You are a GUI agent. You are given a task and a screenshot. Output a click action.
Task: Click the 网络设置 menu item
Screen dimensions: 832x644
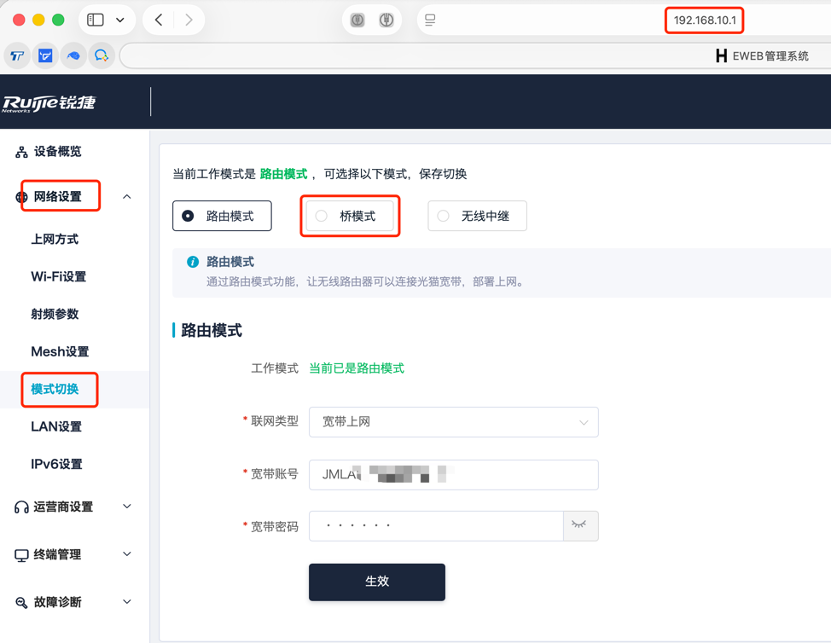[x=58, y=197]
